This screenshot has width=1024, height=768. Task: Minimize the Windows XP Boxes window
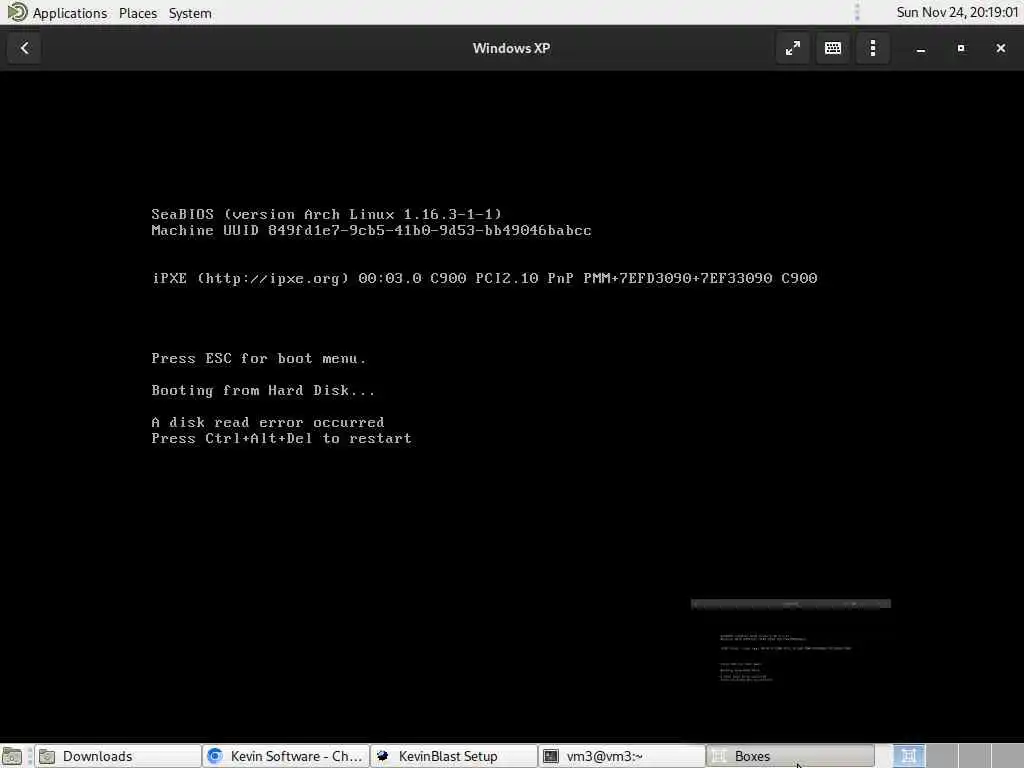[x=921, y=48]
